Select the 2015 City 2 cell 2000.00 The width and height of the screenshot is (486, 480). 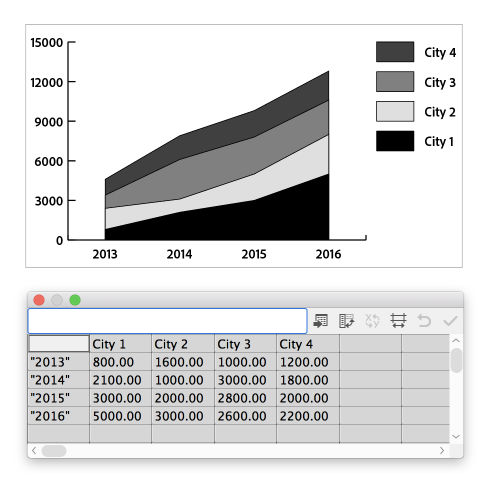click(183, 398)
